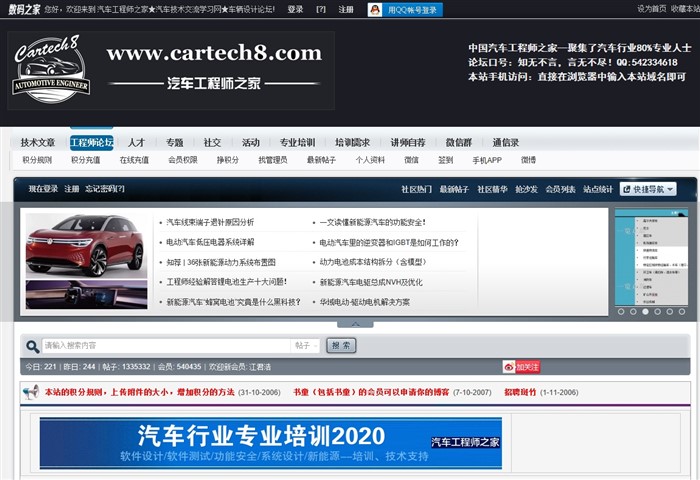Collapse the headline panel with up chevron
The width and height of the screenshot is (700, 480).
coord(355,324)
